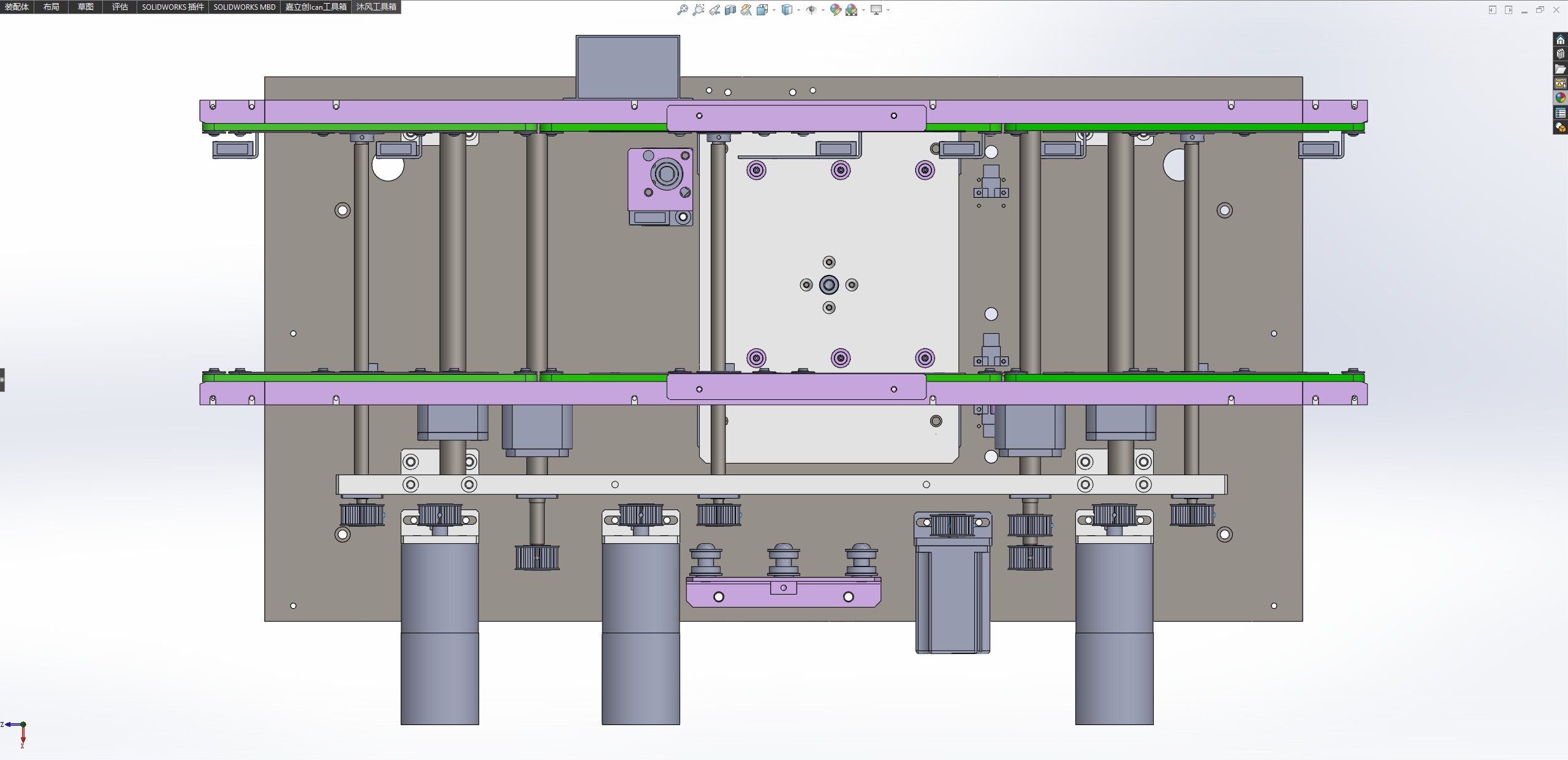This screenshot has height=760, width=1568.
Task: Switch to the 沐风工具箱 tab
Action: click(x=376, y=7)
